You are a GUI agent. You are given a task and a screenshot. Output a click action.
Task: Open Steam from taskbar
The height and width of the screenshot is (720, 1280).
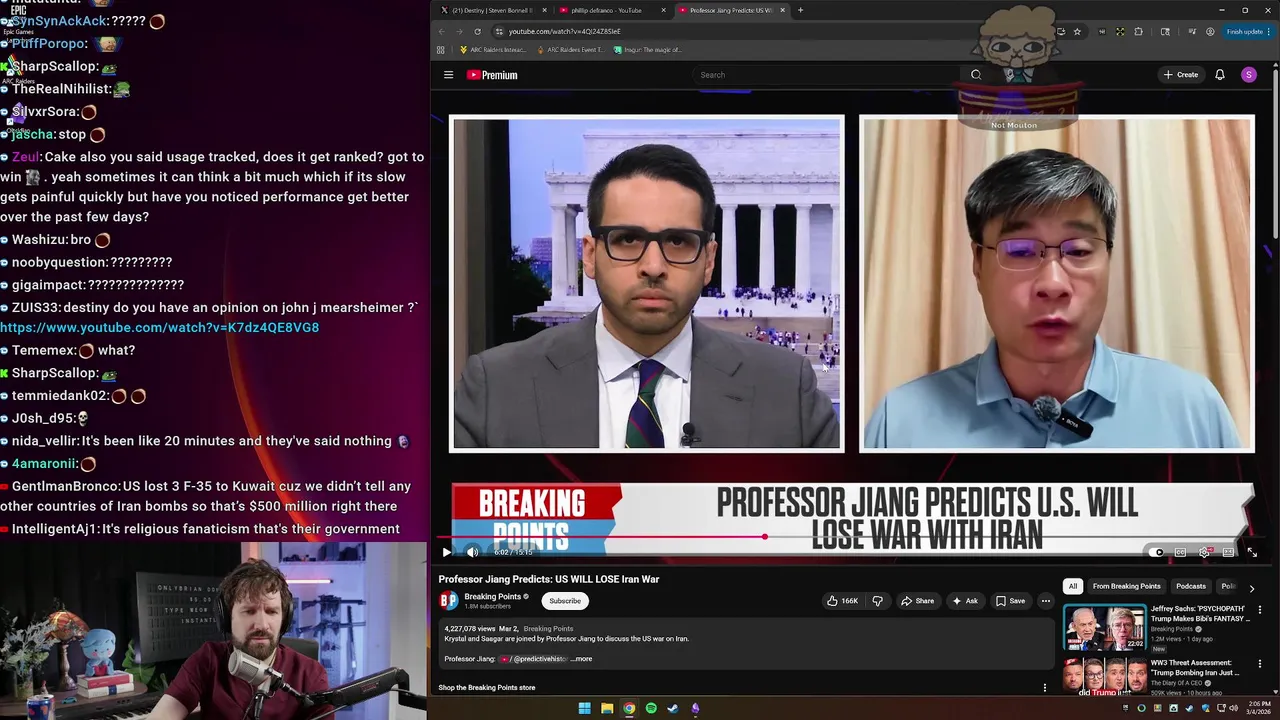click(673, 708)
